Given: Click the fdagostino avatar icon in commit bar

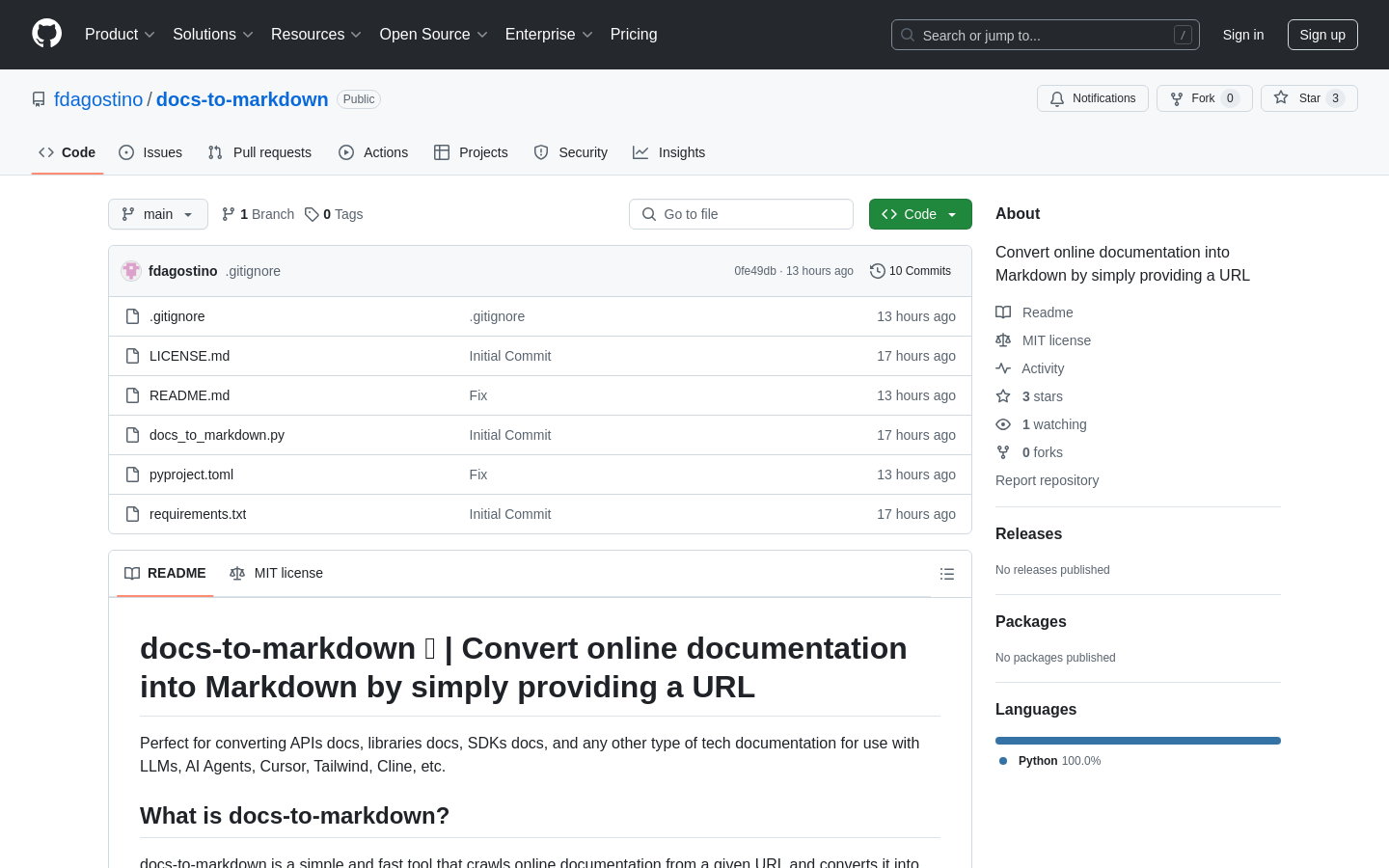Looking at the screenshot, I should click(x=131, y=271).
